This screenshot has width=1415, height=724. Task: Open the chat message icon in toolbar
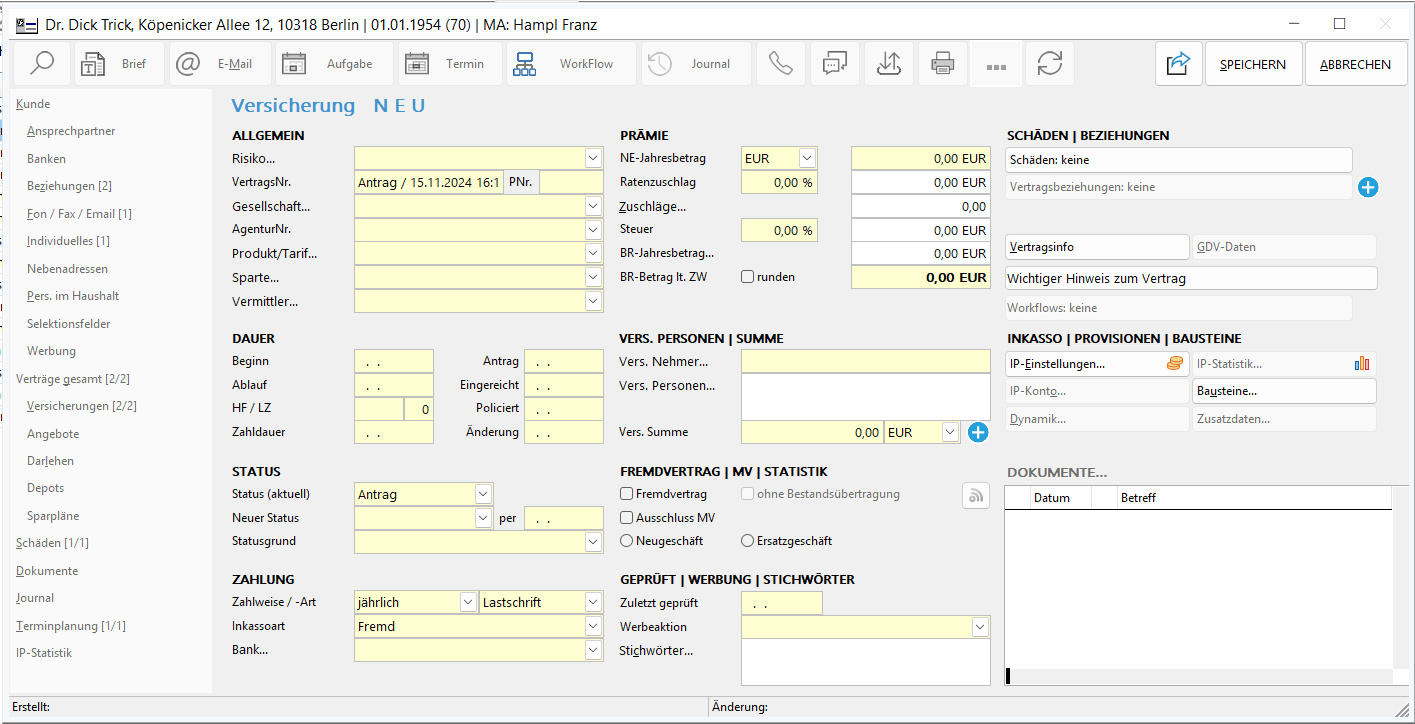(834, 64)
